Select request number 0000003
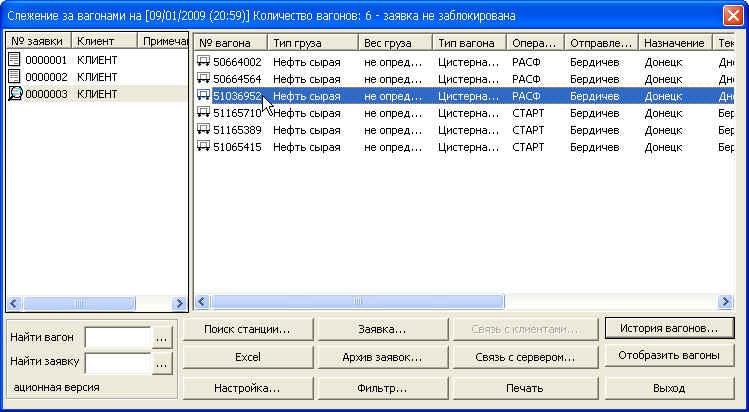Image resolution: width=749 pixels, height=412 pixels. tap(46, 94)
